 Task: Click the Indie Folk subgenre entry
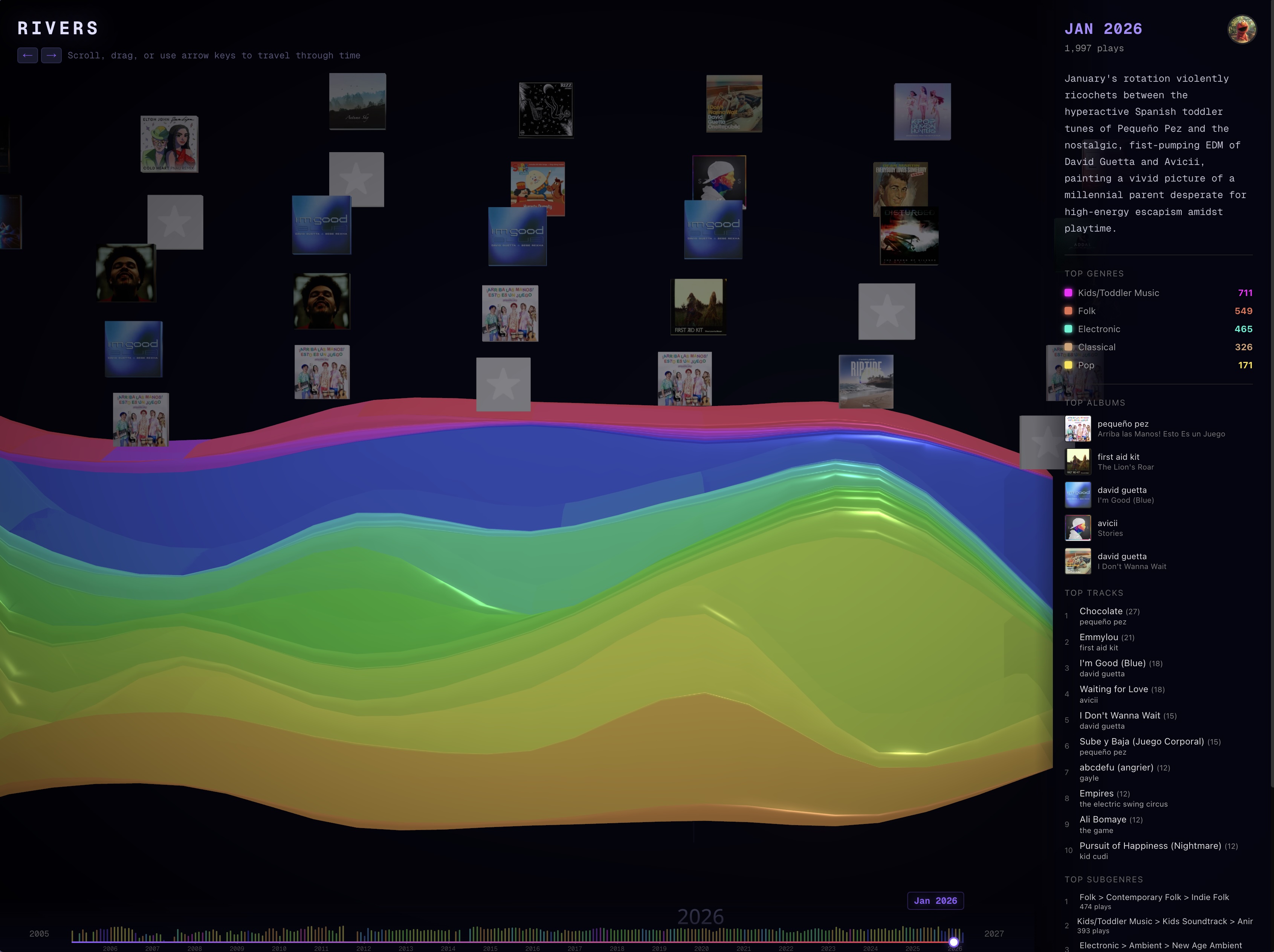tap(1153, 897)
